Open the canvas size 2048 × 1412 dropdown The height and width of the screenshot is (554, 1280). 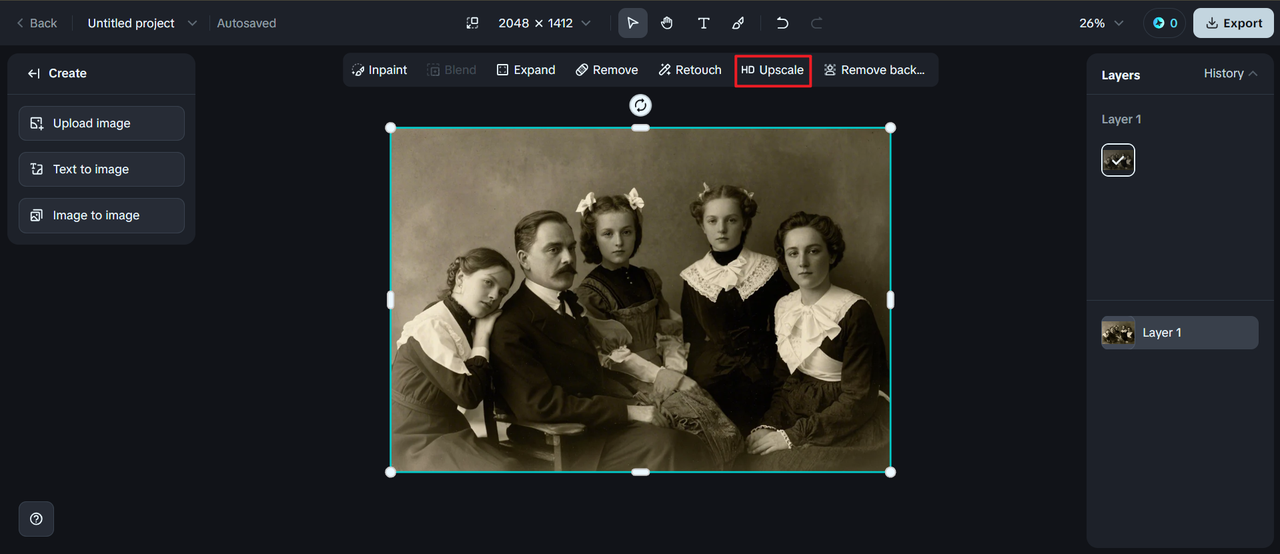pyautogui.click(x=544, y=23)
